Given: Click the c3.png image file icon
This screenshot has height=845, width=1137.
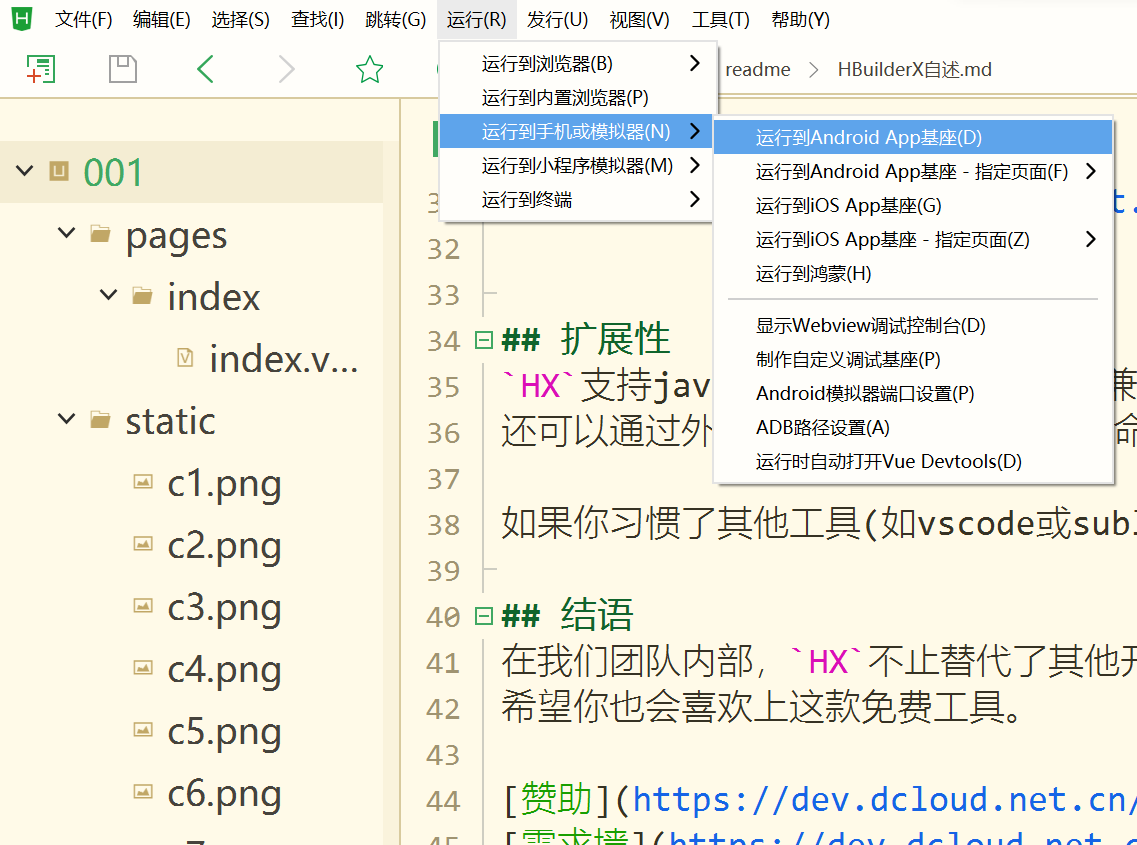Looking at the screenshot, I should pyautogui.click(x=143, y=606).
